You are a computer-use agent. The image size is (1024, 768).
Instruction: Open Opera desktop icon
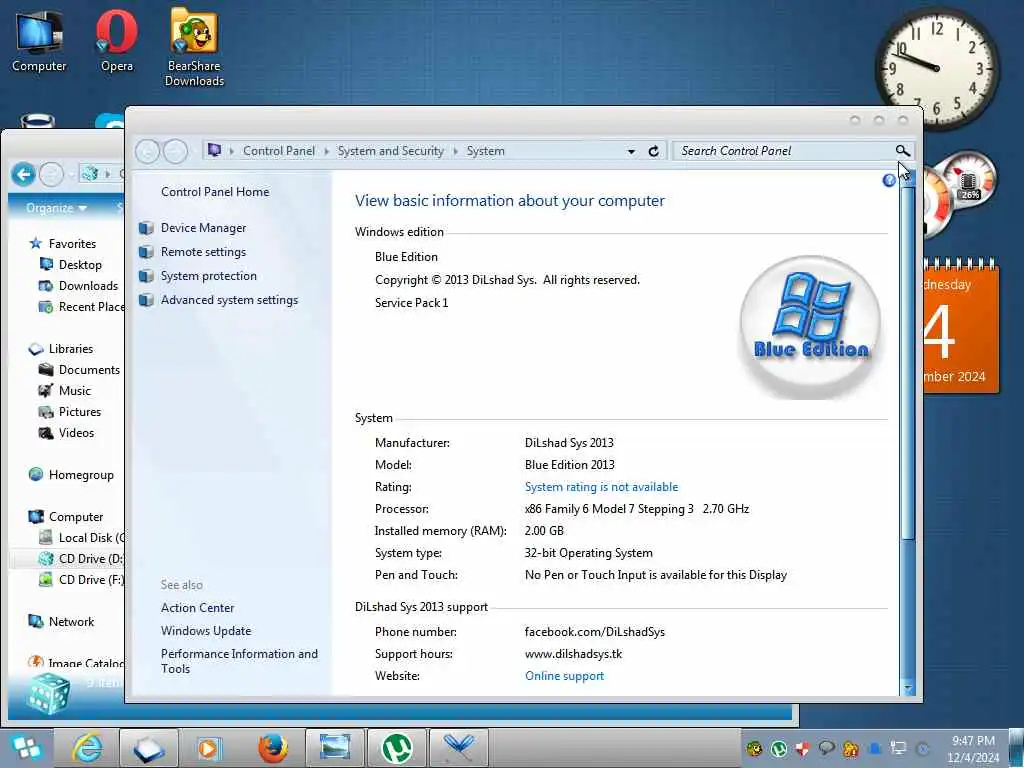point(117,40)
